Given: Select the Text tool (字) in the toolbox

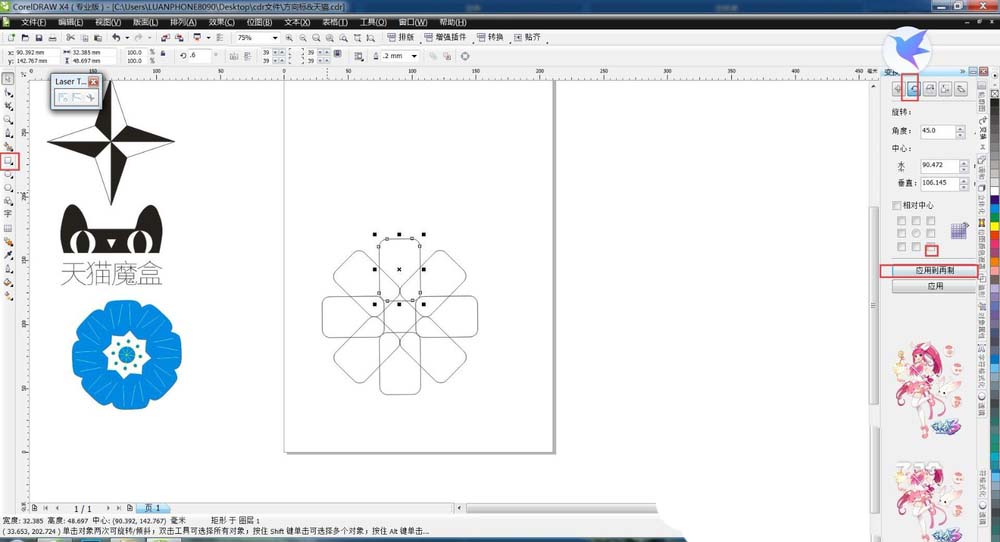Looking at the screenshot, I should click(x=9, y=213).
